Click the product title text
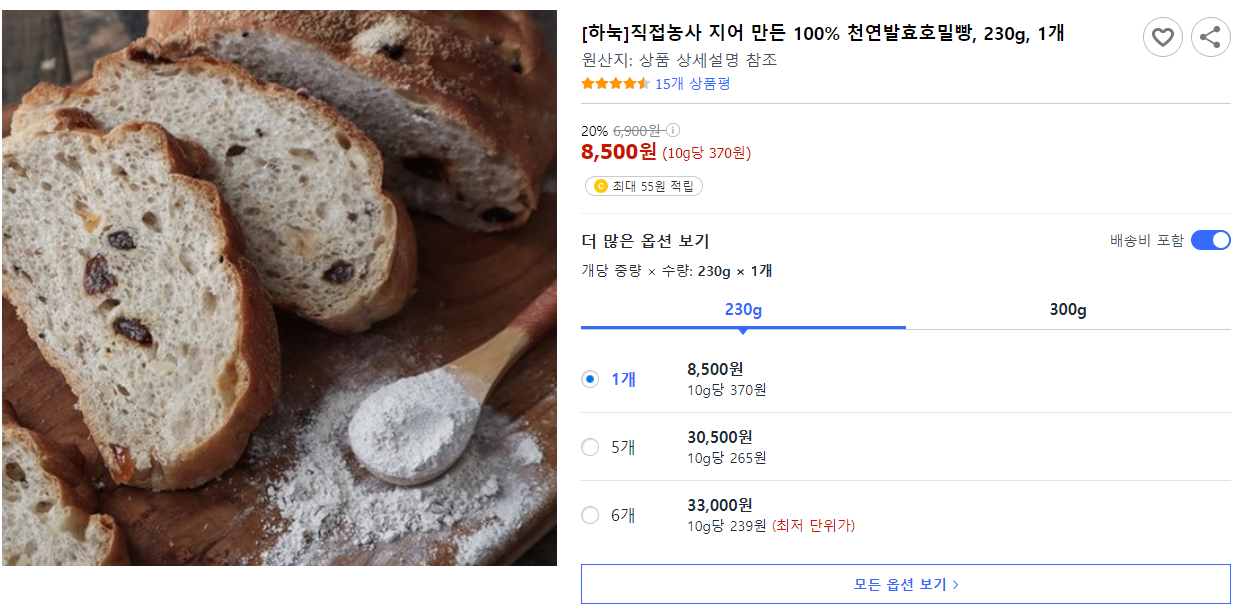This screenshot has width=1237, height=614. (x=822, y=33)
